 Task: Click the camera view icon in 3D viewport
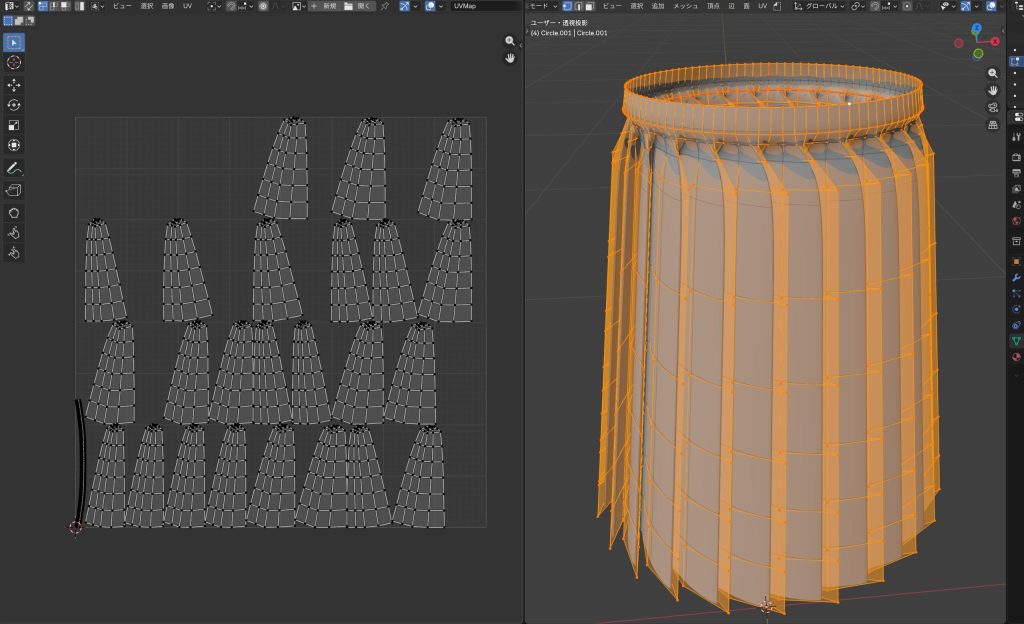(x=992, y=107)
